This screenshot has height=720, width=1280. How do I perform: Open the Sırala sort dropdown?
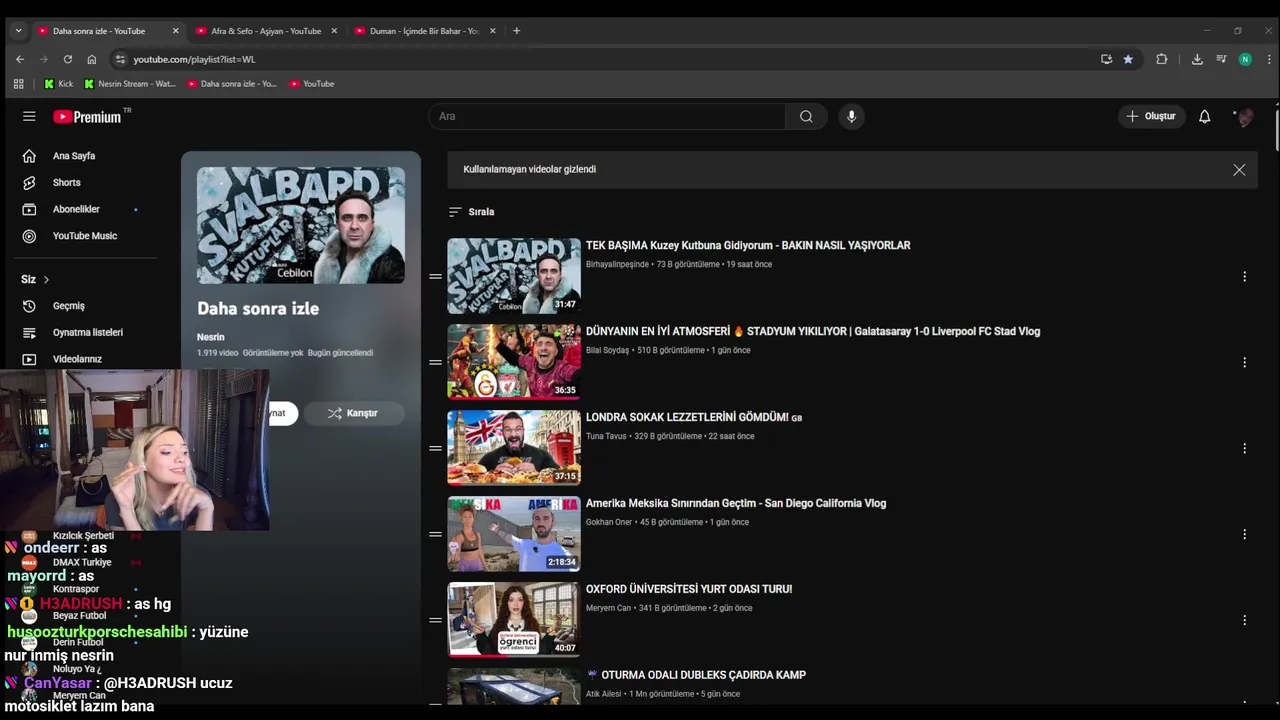click(471, 212)
